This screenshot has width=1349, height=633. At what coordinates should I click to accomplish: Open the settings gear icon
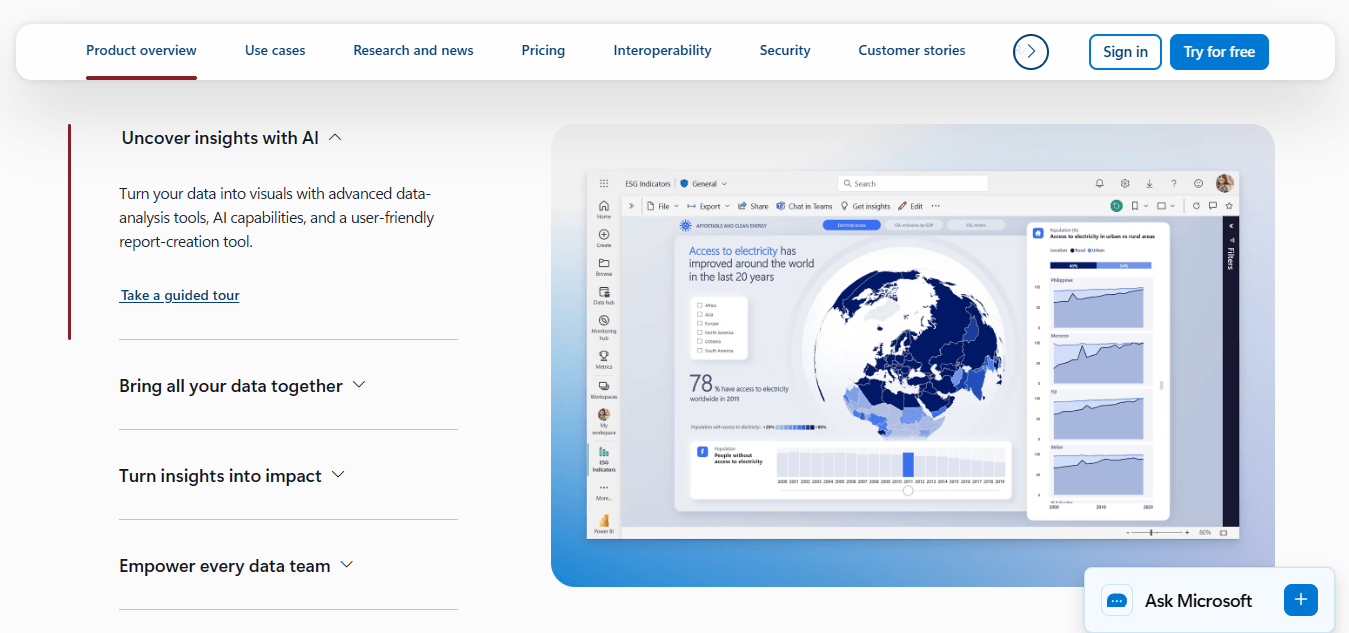coord(1125,183)
